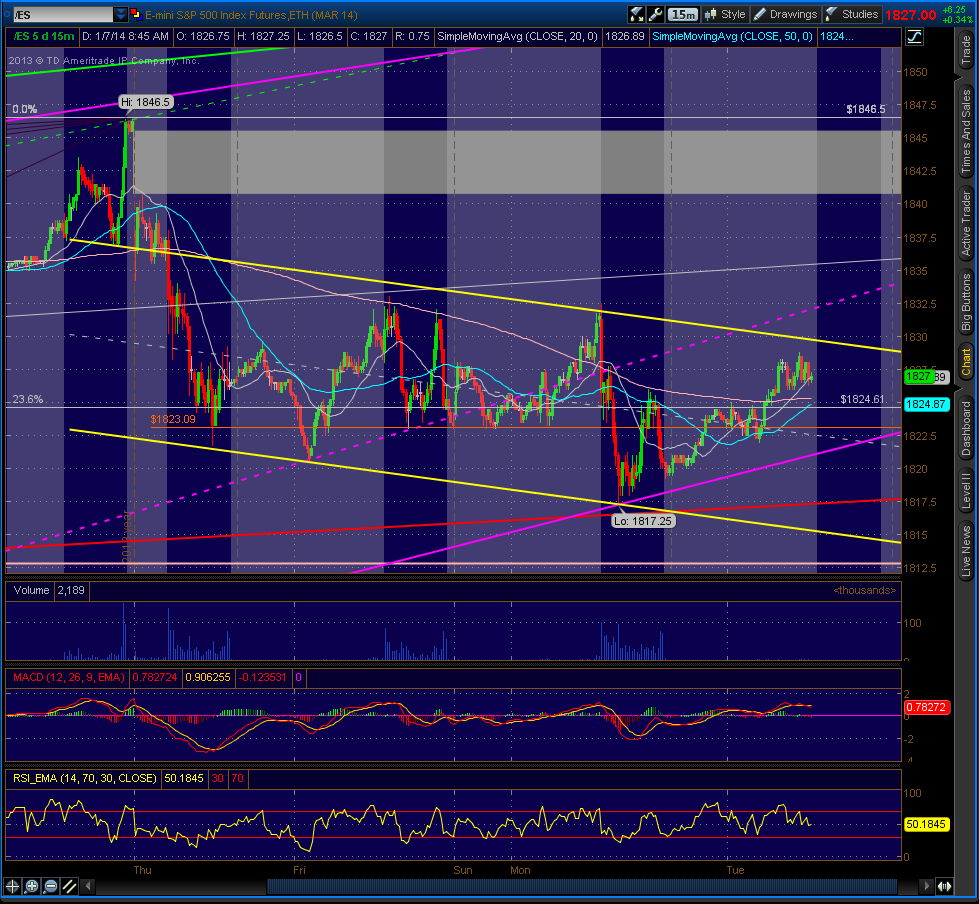
Task: Open the symbol dropdown arrow next to /ES
Action: click(120, 14)
